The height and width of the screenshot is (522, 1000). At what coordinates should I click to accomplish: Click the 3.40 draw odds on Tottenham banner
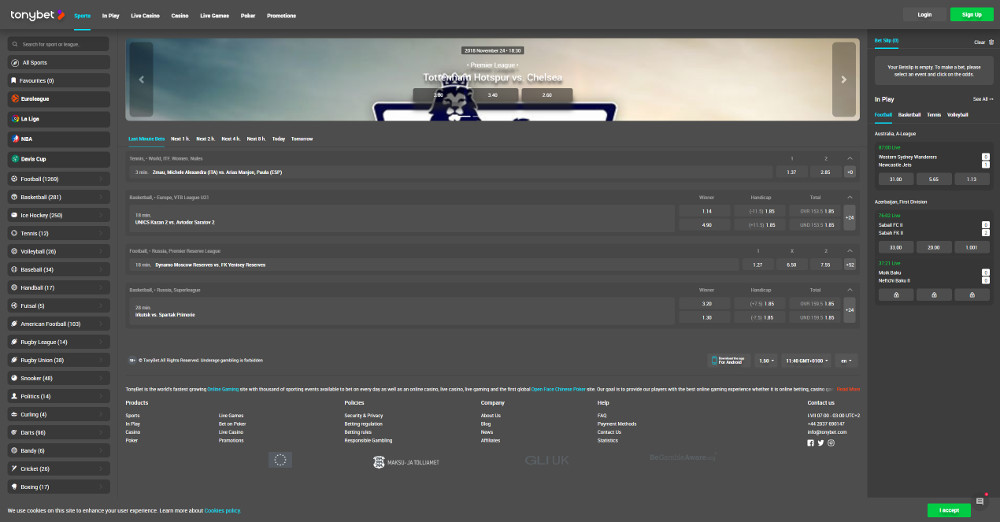click(493, 95)
